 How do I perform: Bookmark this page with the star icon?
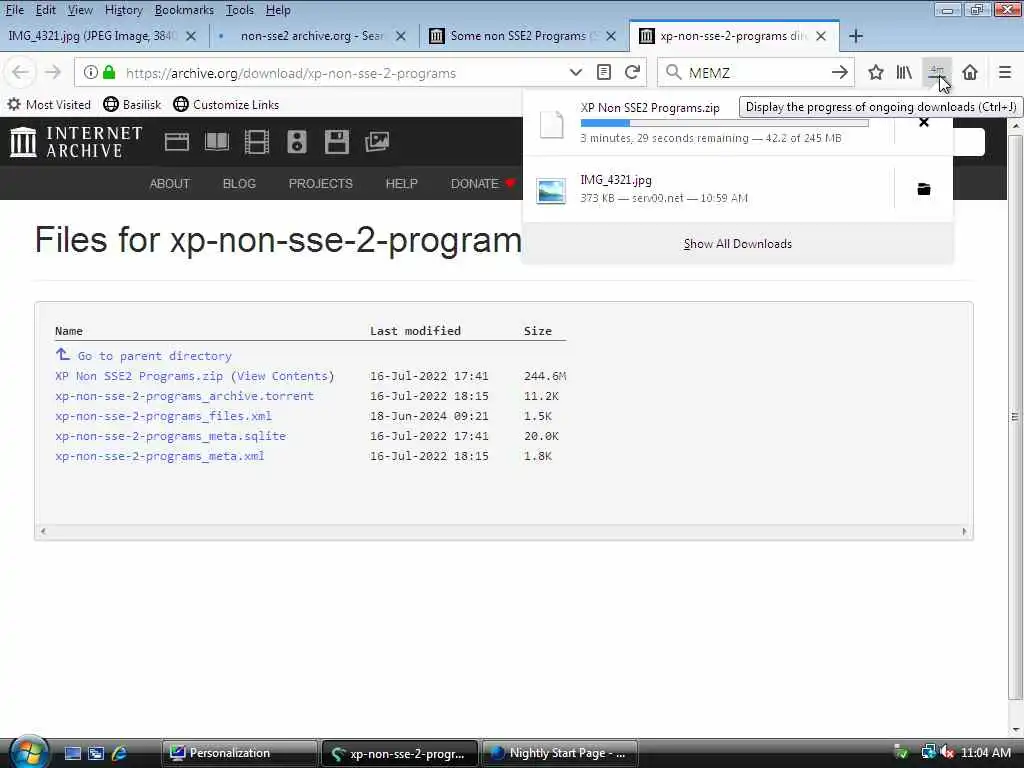tap(876, 72)
